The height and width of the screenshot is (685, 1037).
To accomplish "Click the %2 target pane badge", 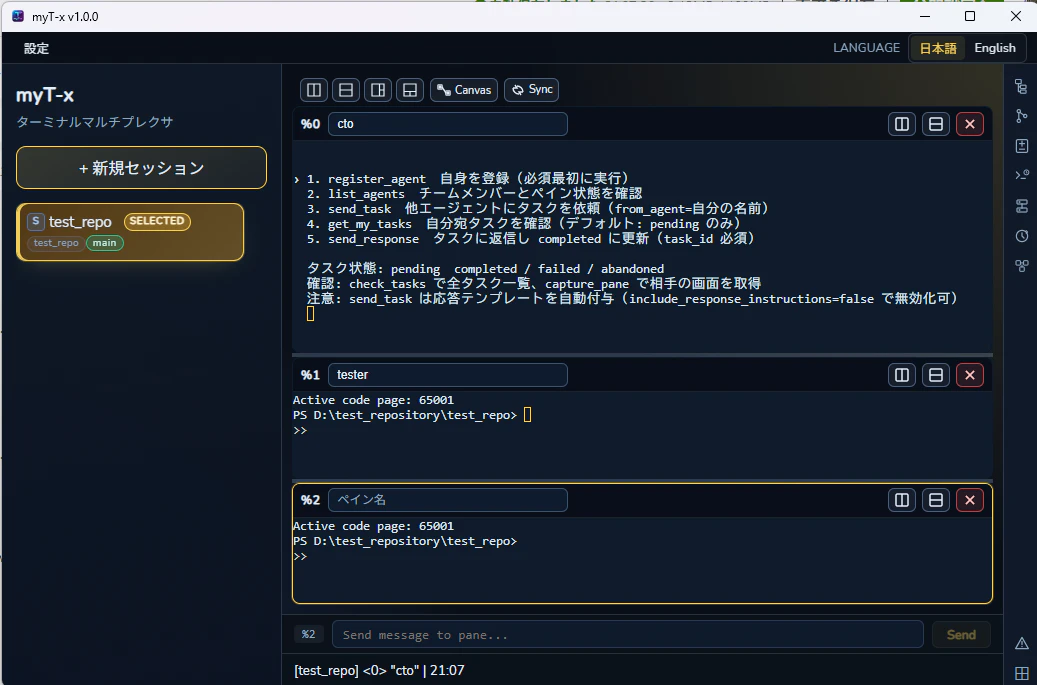I will point(308,635).
